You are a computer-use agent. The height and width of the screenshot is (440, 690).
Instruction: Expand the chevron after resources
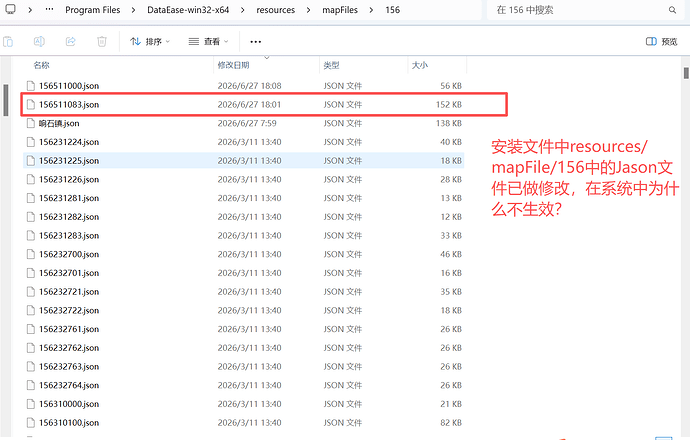308,10
